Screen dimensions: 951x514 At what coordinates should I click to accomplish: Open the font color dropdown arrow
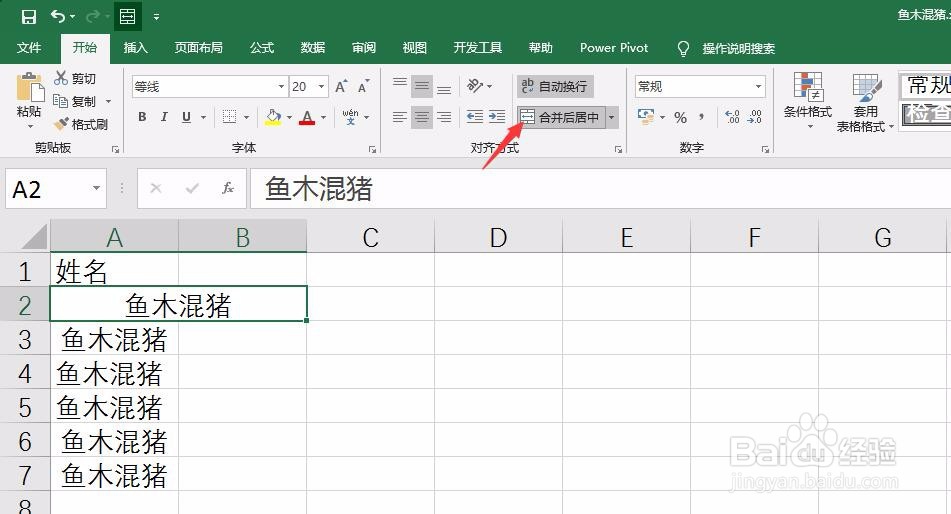click(x=323, y=117)
